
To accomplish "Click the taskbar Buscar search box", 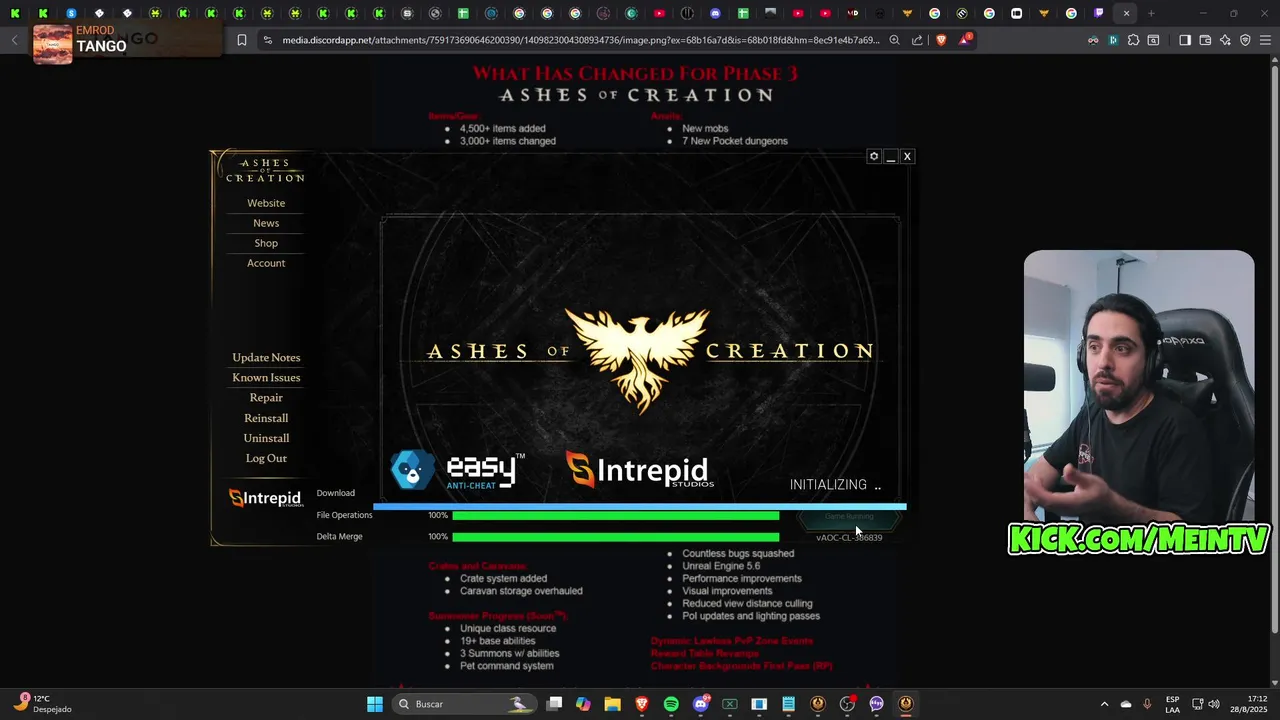I will (x=464, y=704).
